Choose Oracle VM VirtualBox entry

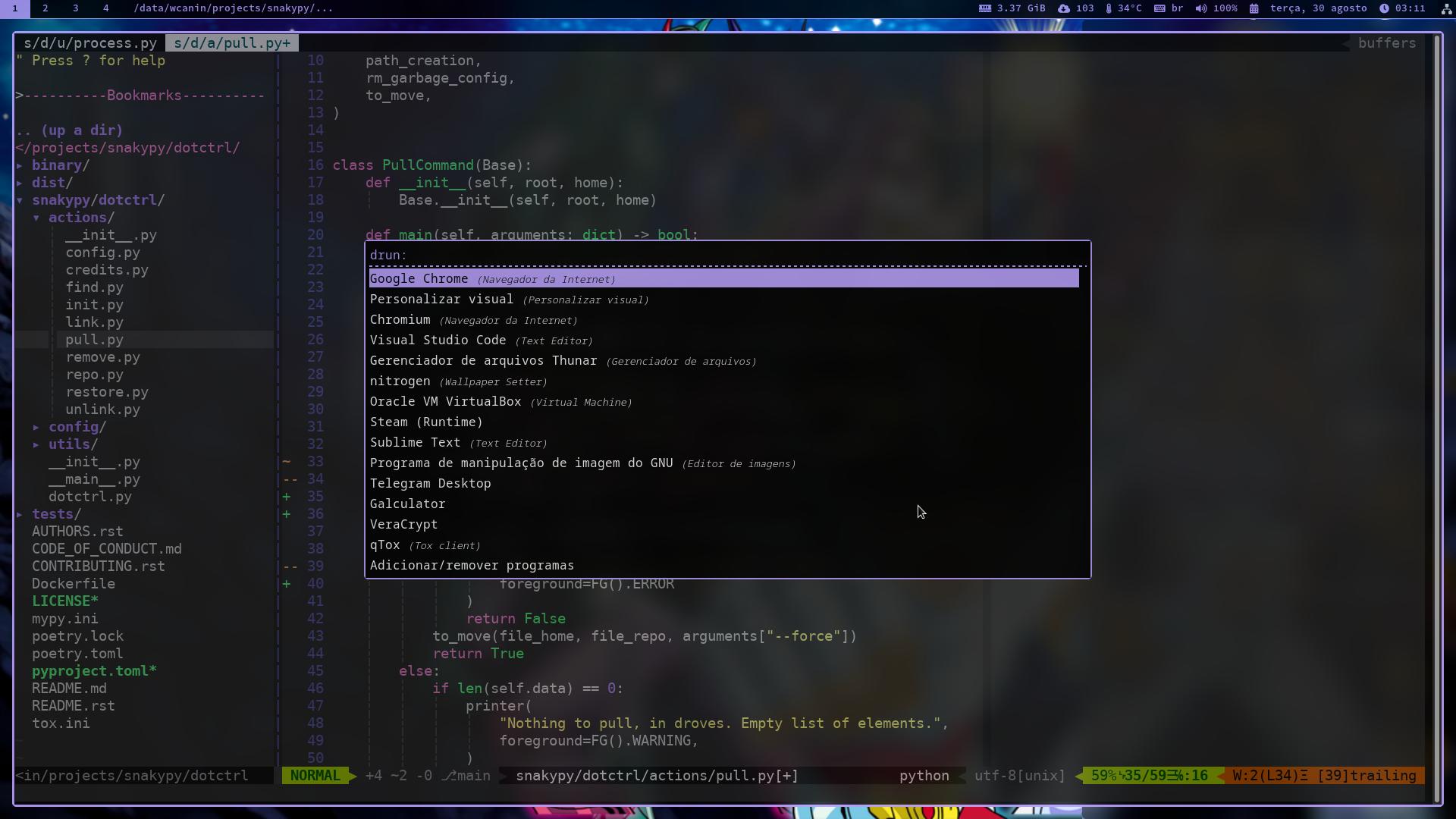pyautogui.click(x=445, y=402)
